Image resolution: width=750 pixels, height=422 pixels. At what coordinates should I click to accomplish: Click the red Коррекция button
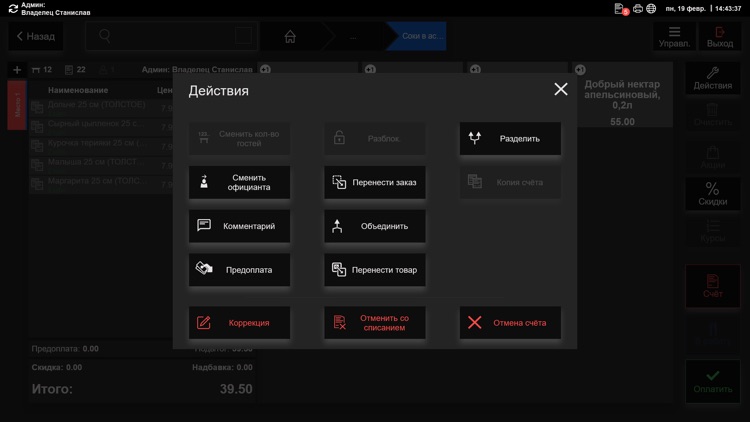[x=239, y=322]
